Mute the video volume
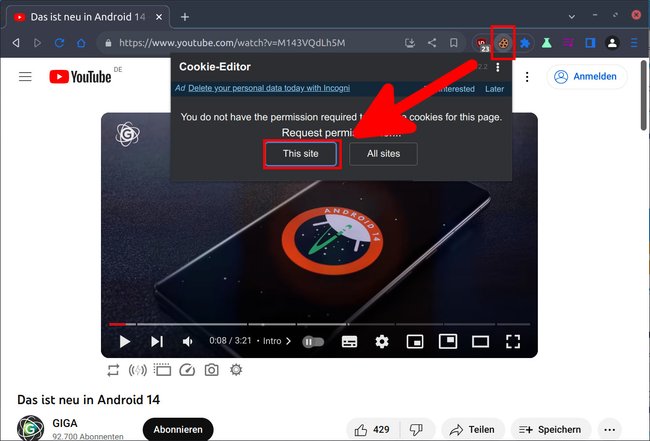 (x=188, y=342)
